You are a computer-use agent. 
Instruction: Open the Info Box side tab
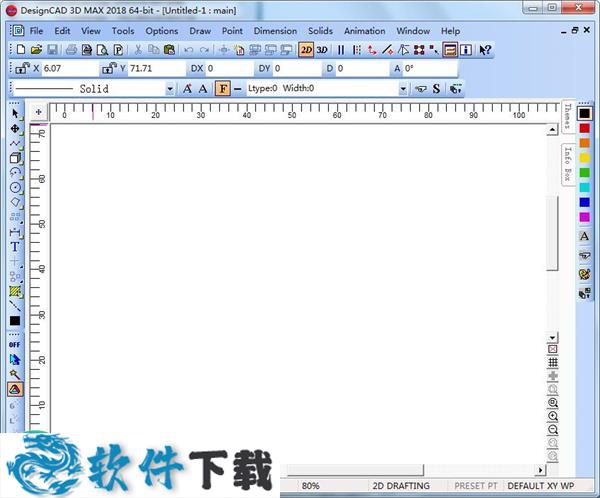tap(568, 164)
